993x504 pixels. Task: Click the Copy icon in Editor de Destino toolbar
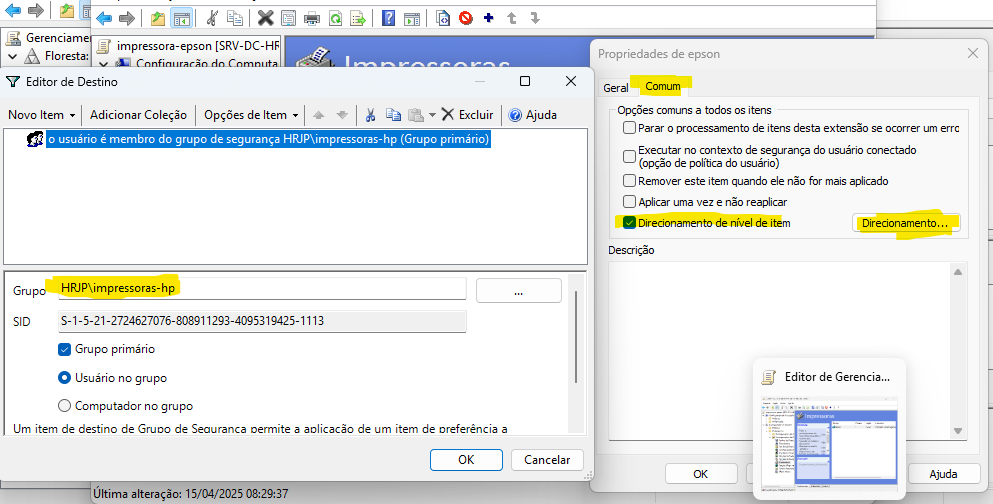[x=393, y=115]
